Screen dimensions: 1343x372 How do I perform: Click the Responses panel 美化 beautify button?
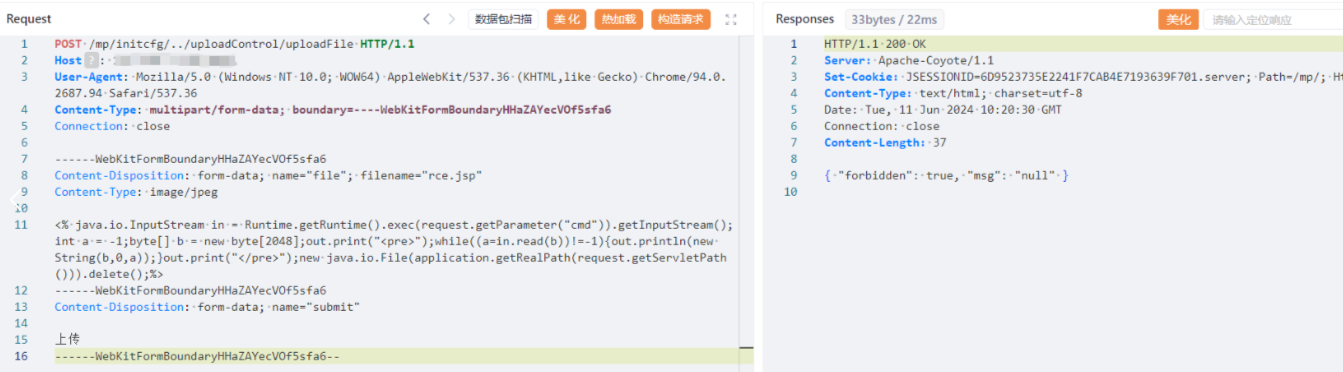pos(1178,19)
